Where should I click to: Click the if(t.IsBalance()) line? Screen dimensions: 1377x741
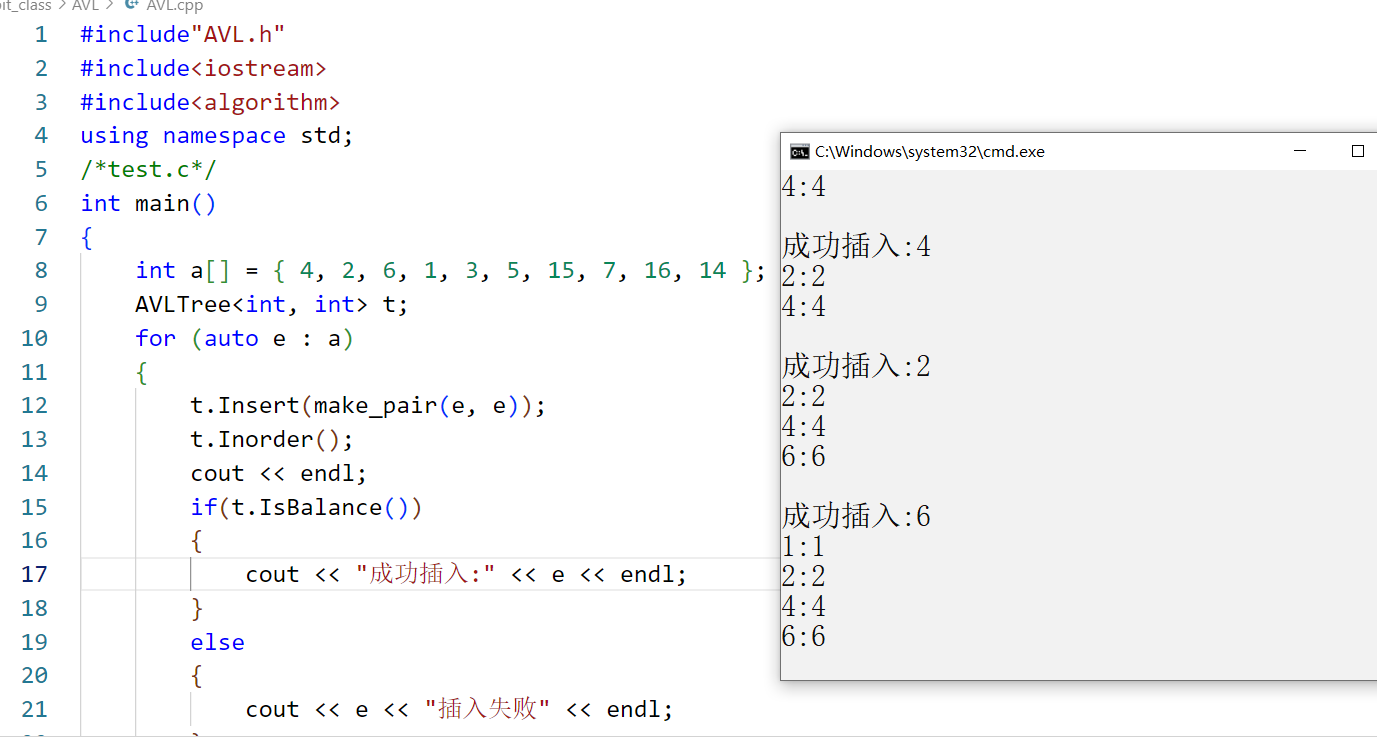point(306,507)
